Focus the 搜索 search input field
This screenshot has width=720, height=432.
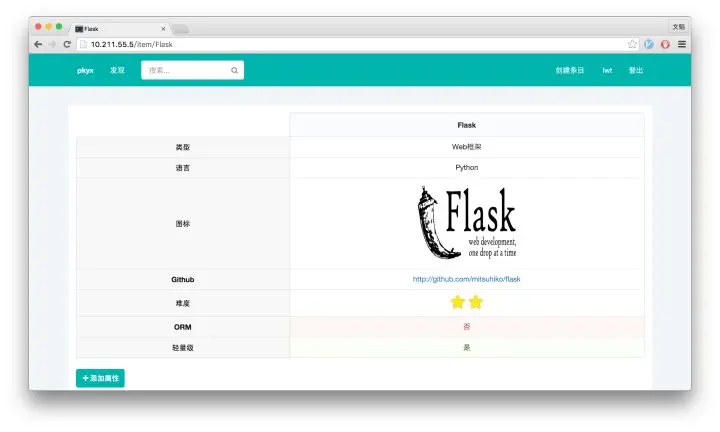[x=192, y=70]
